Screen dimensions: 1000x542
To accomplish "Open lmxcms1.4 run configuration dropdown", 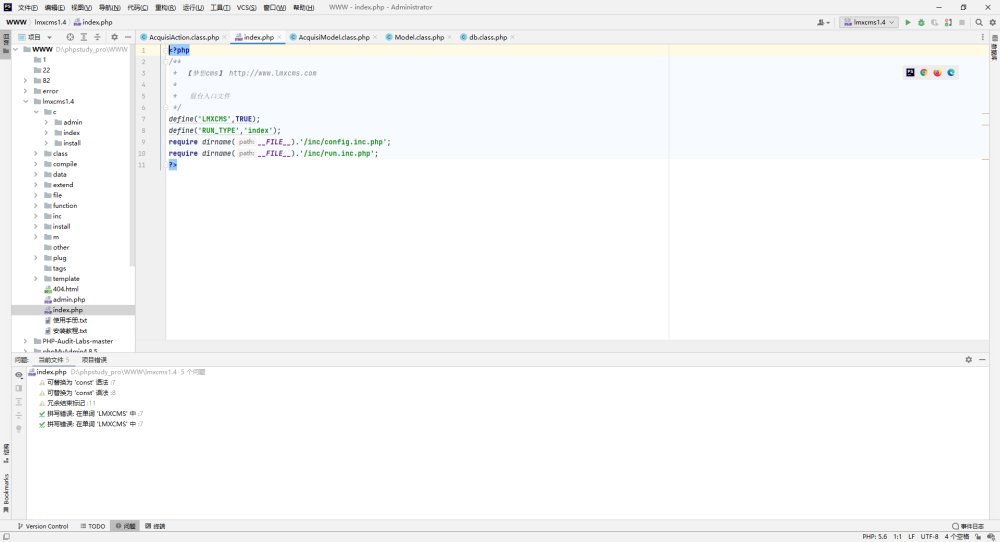I will tap(869, 22).
